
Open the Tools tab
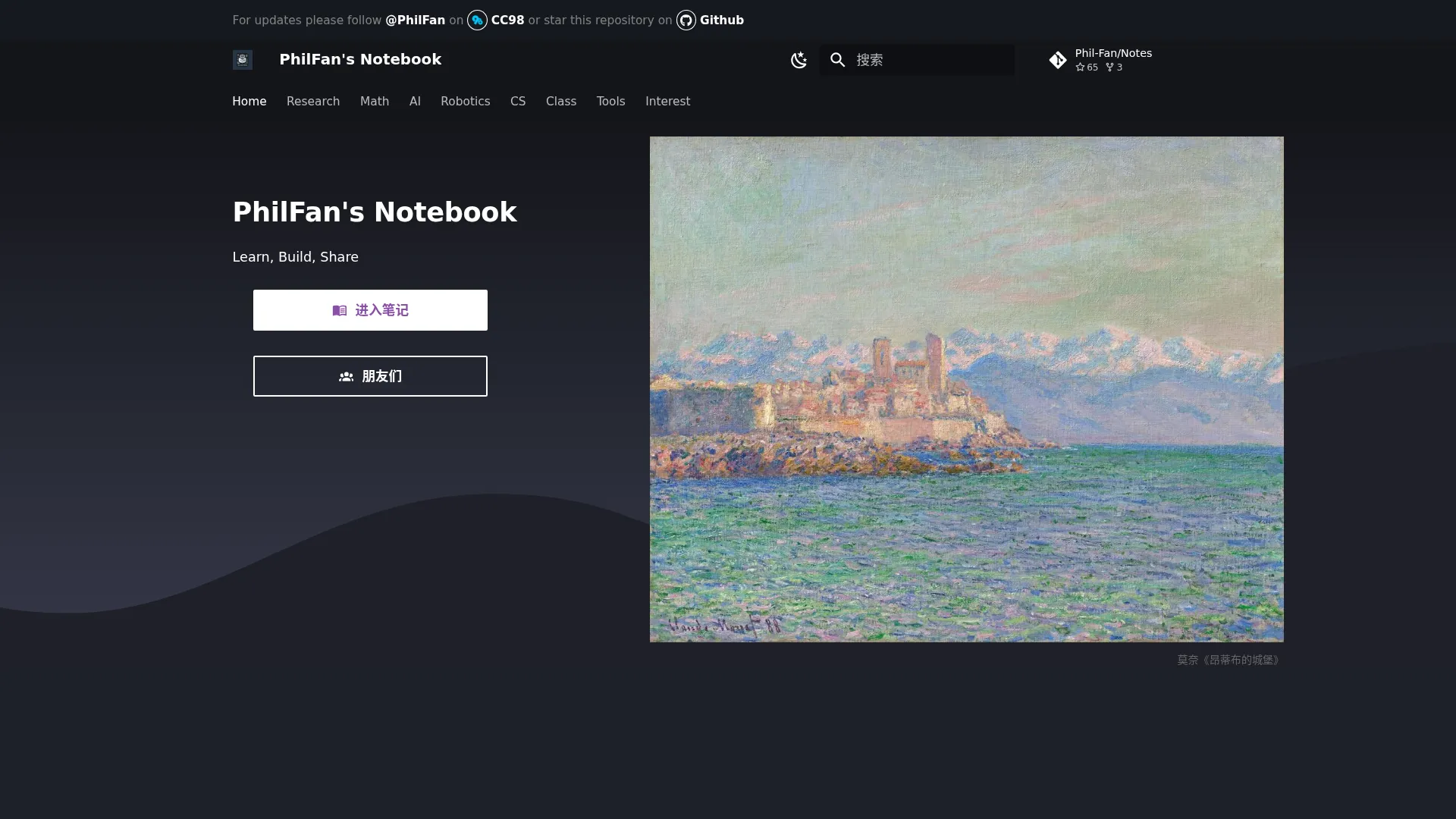tap(610, 102)
